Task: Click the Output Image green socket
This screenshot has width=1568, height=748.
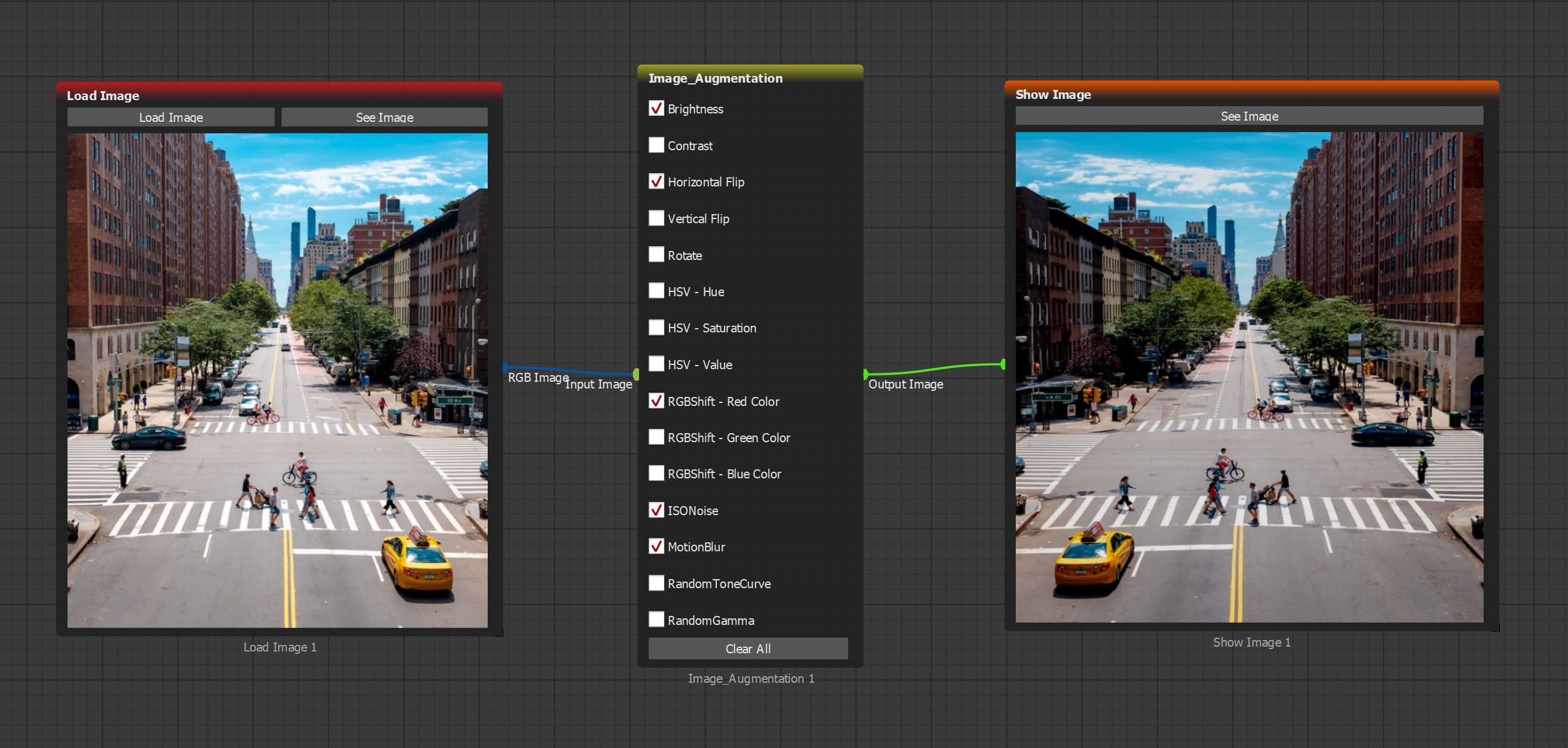Action: coord(866,373)
